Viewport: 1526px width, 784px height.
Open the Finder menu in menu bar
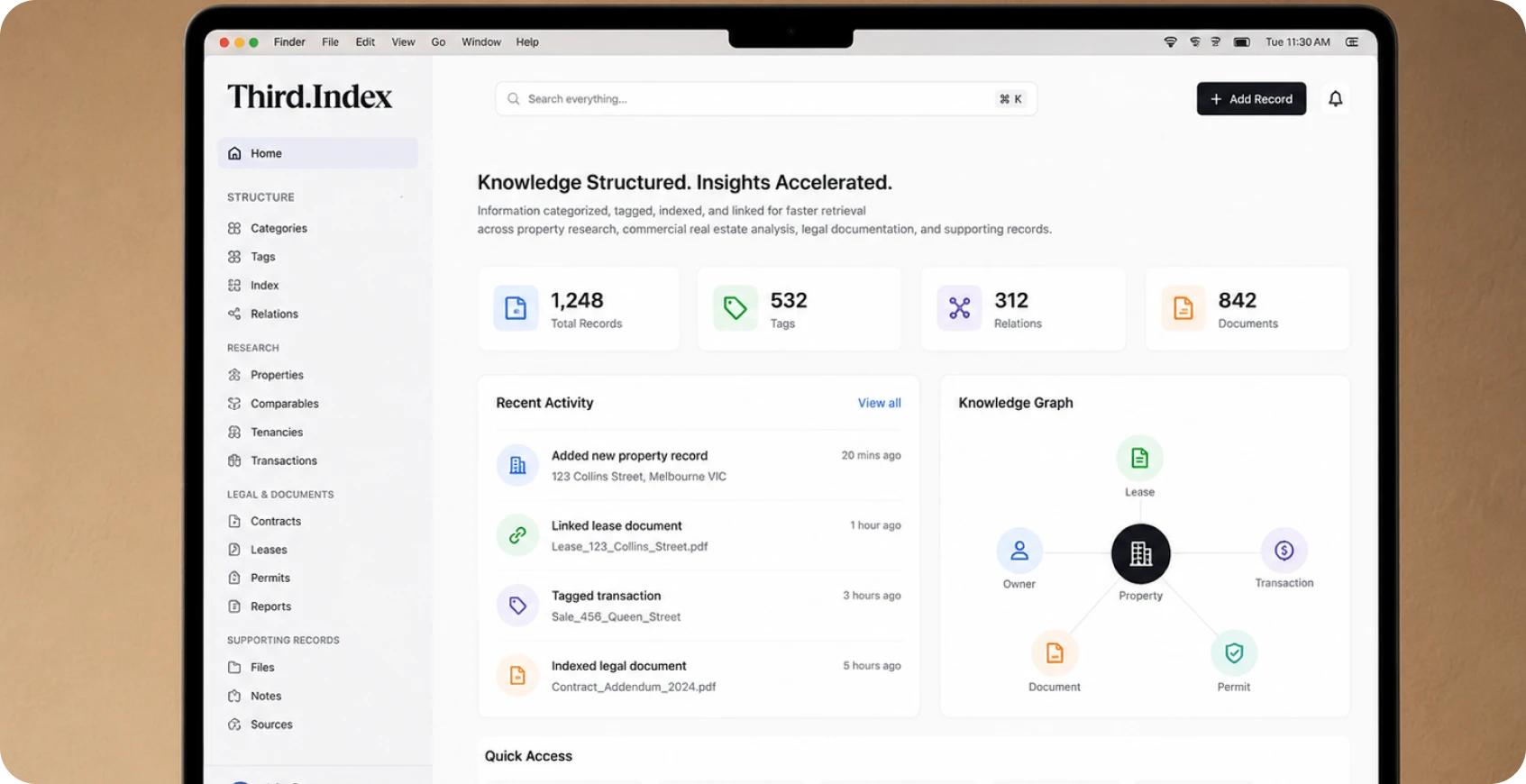pos(289,42)
